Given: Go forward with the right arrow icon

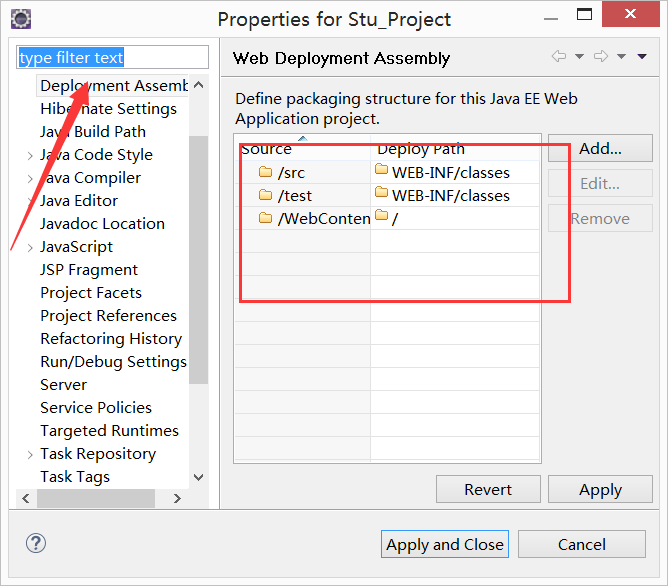Looking at the screenshot, I should coord(601,56).
